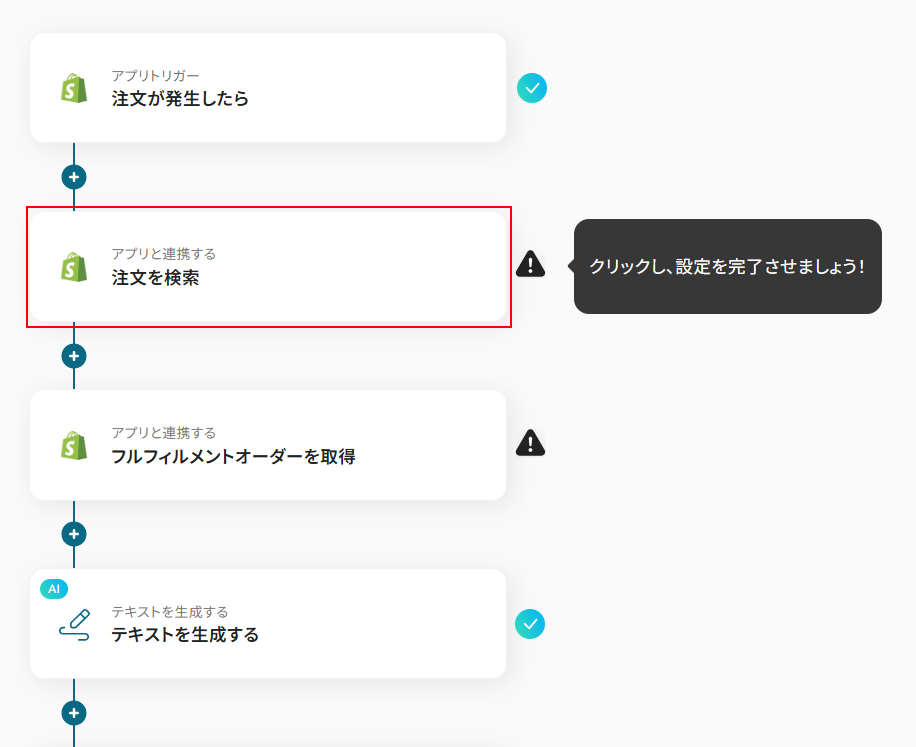Open the 注文が発生したら trigger card
916x747 pixels.
268,88
